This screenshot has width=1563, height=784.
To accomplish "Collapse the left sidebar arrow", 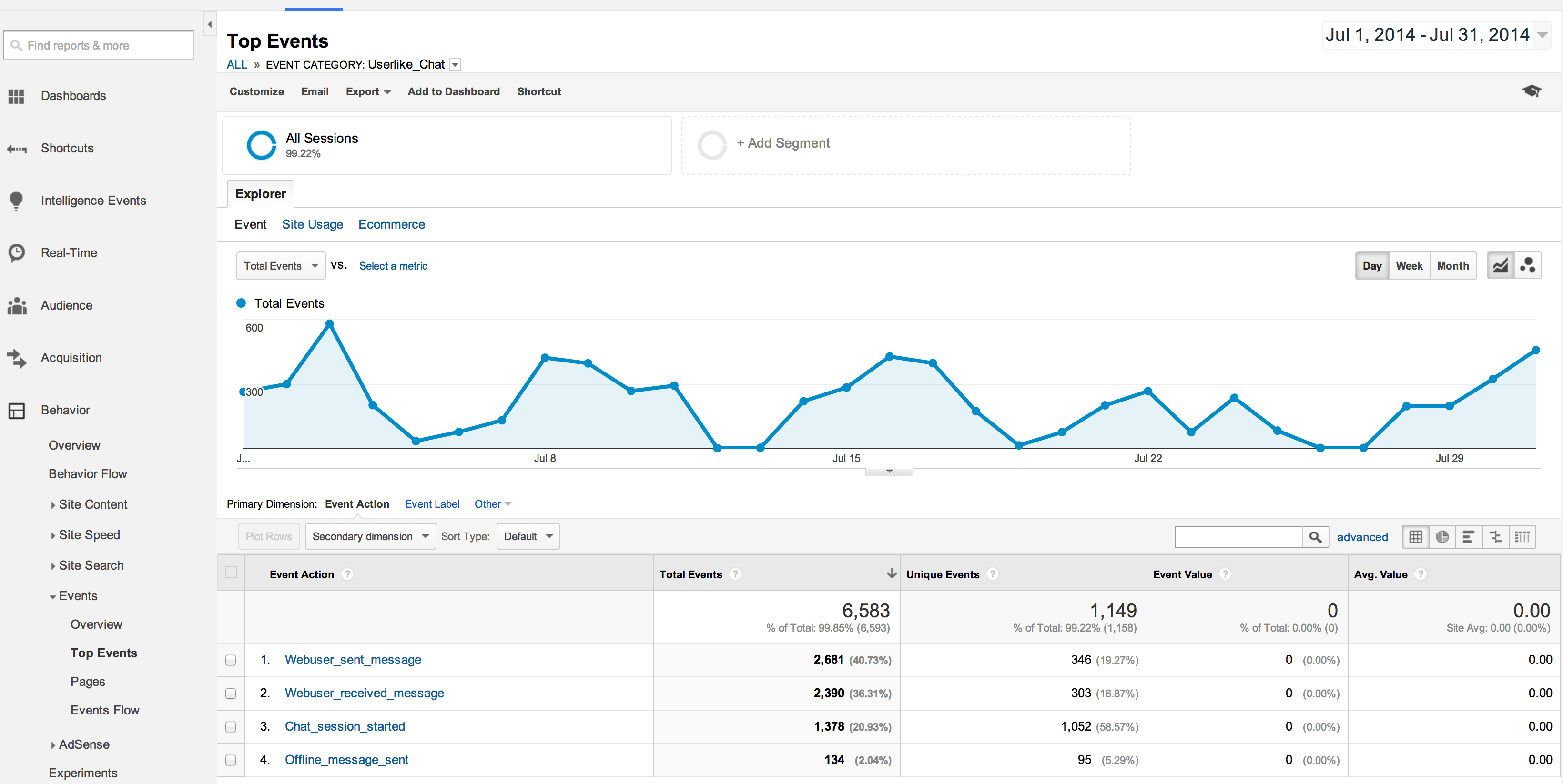I will [x=209, y=24].
